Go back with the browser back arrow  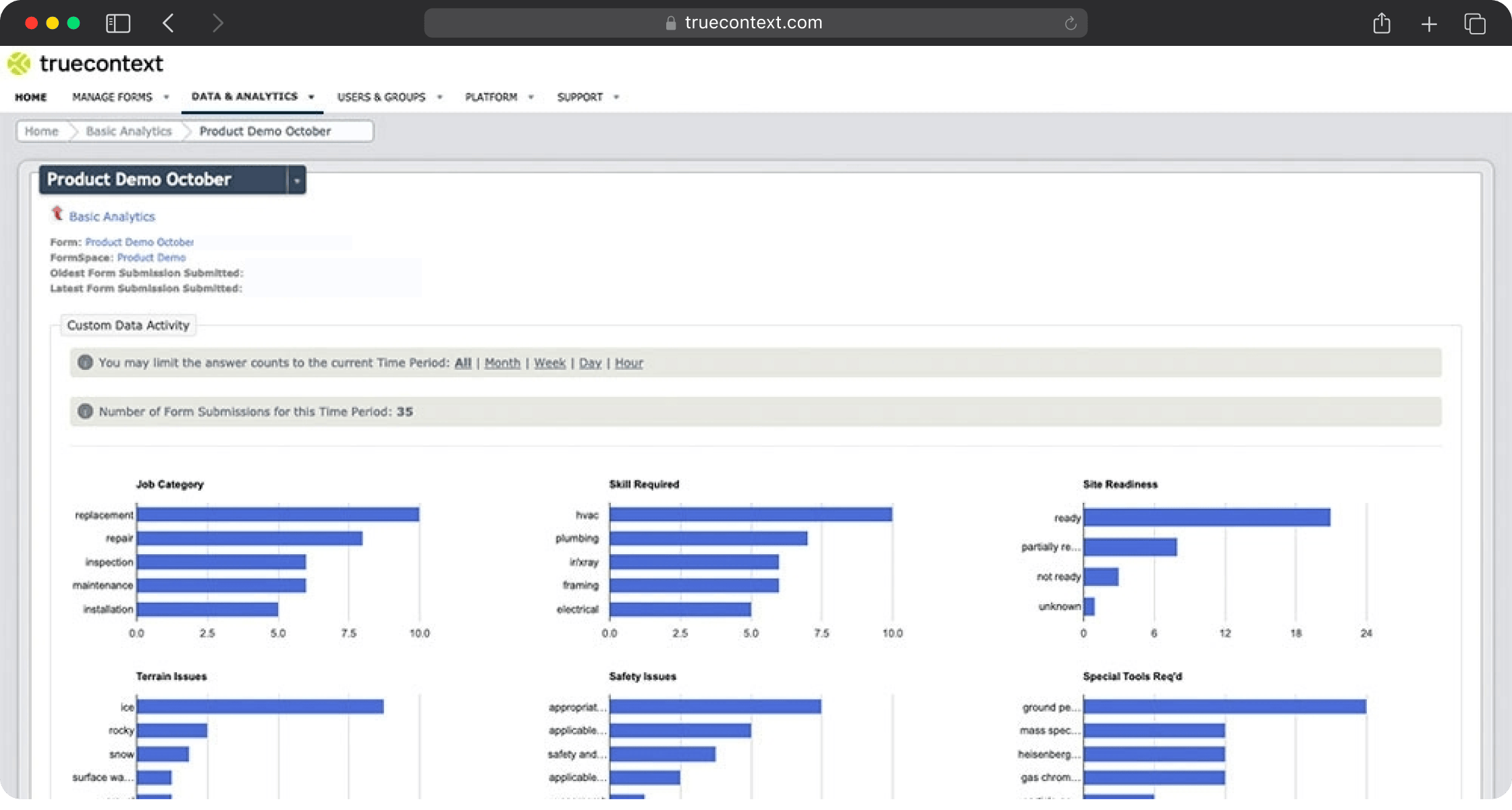click(168, 23)
